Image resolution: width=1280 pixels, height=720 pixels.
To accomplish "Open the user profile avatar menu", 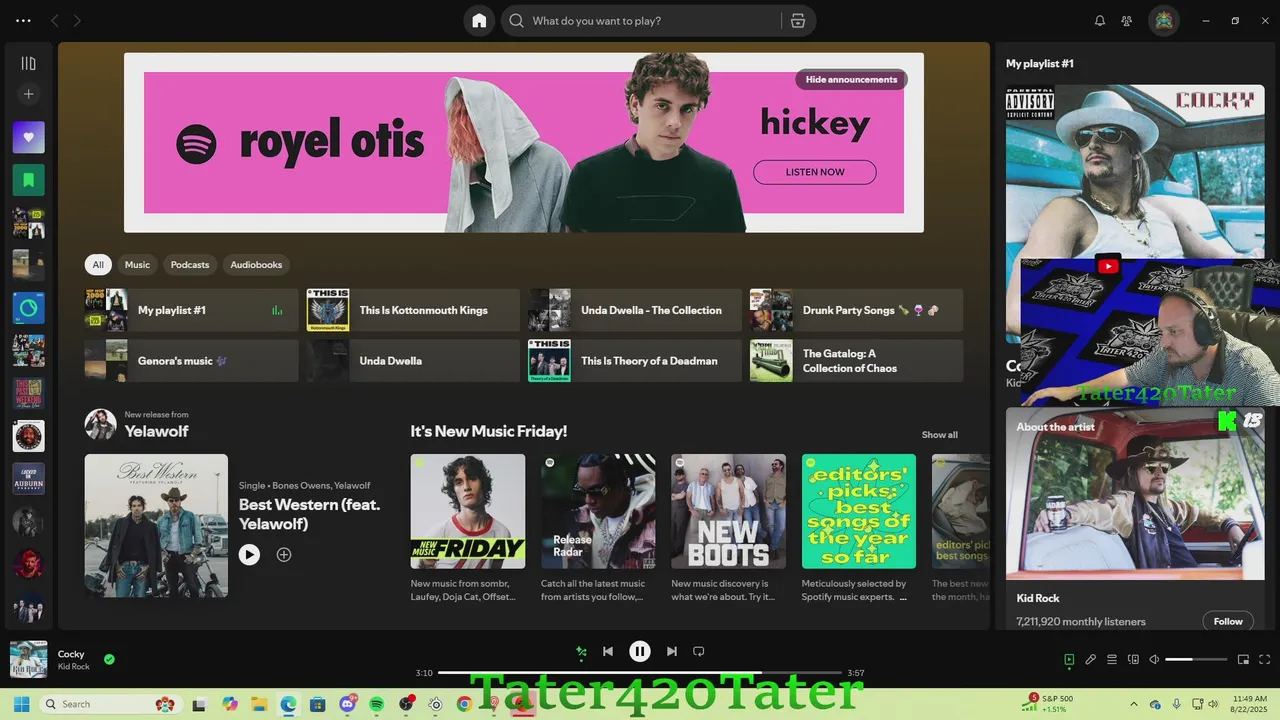I will click(1164, 20).
